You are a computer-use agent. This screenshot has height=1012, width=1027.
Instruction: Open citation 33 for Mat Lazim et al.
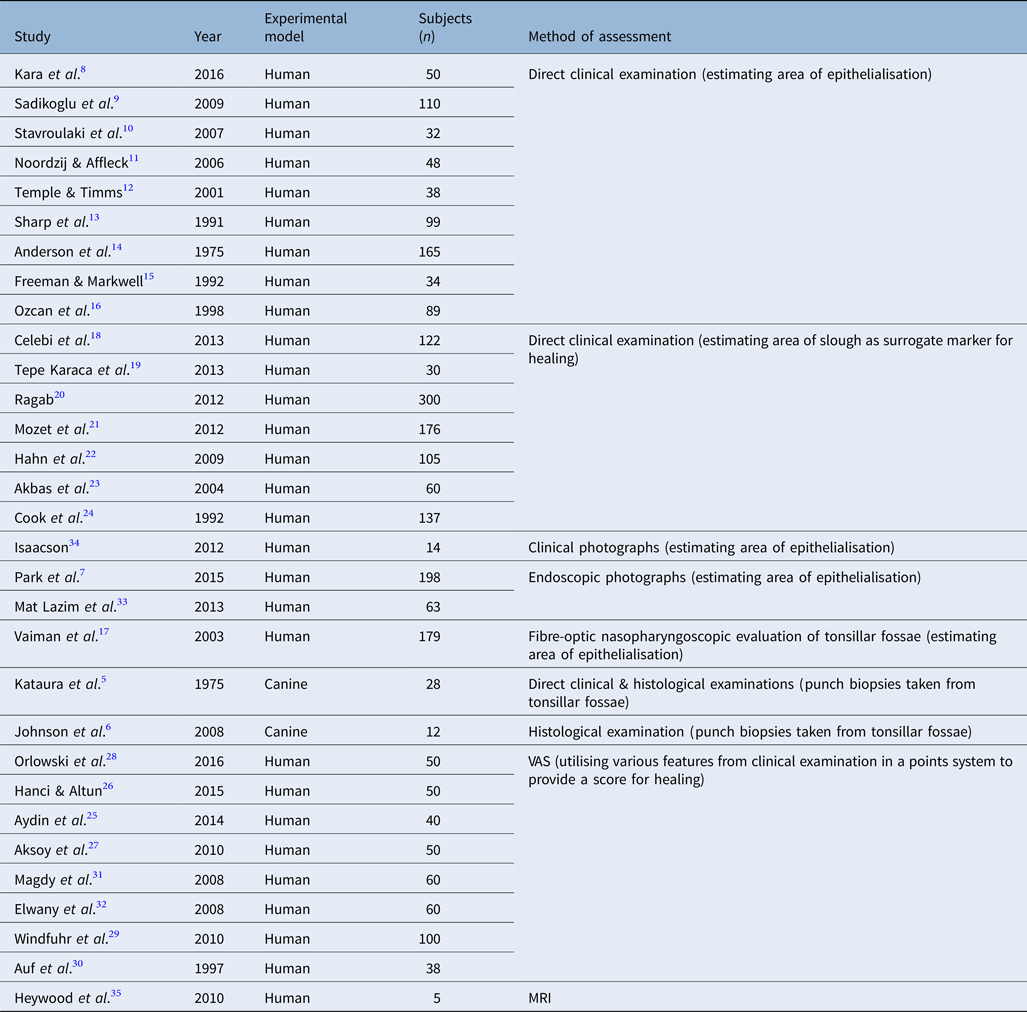pos(123,601)
